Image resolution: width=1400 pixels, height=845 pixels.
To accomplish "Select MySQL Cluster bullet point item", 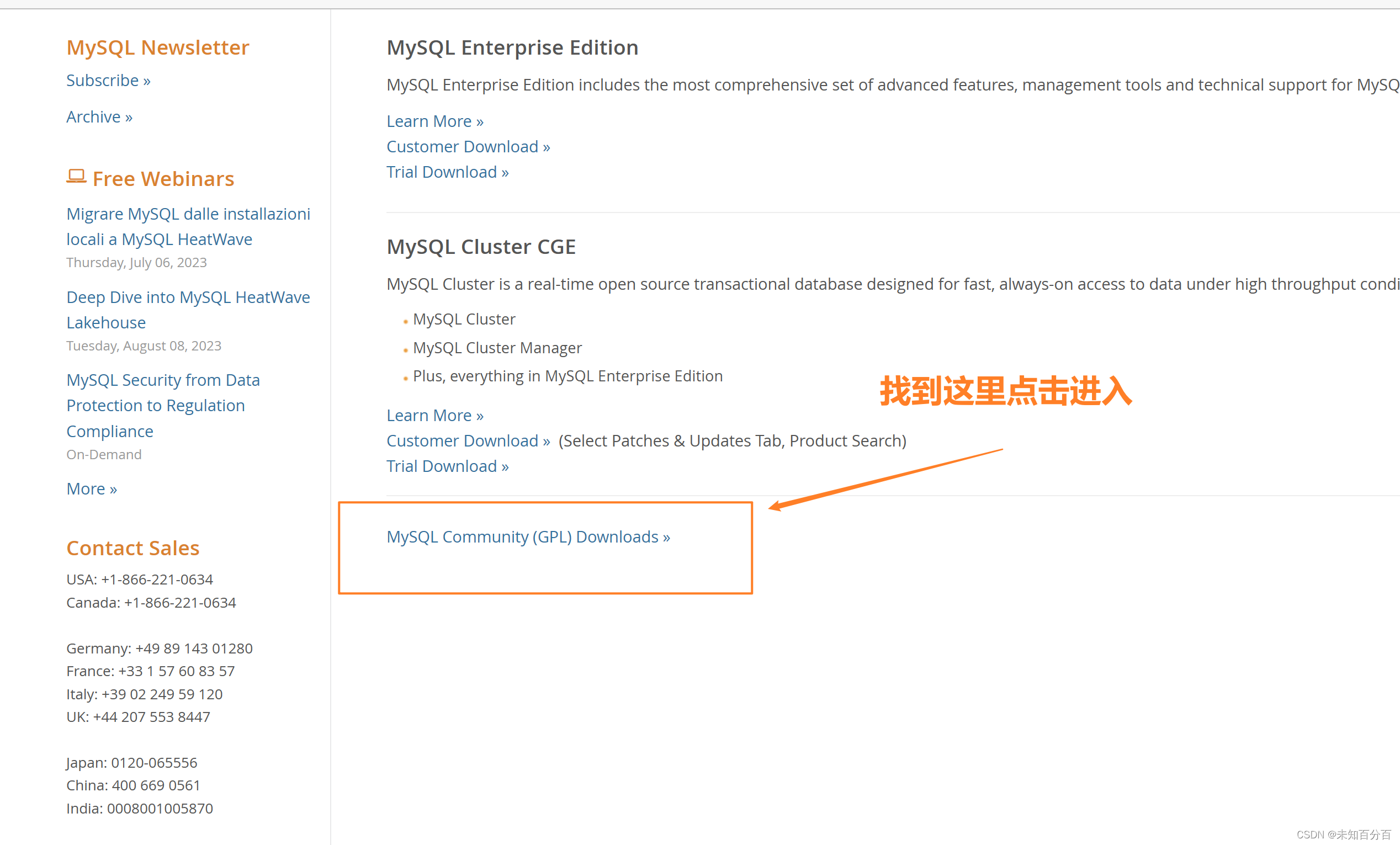I will [x=464, y=319].
